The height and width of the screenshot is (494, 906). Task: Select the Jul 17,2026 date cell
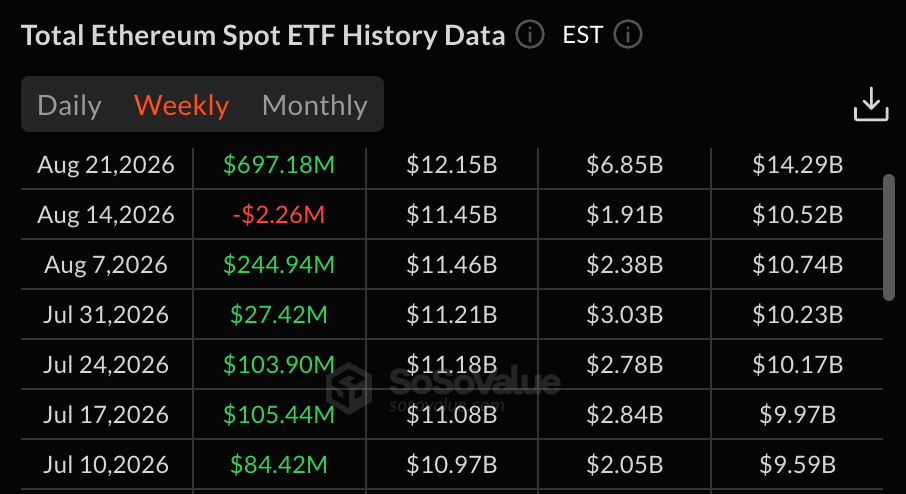[x=106, y=415]
